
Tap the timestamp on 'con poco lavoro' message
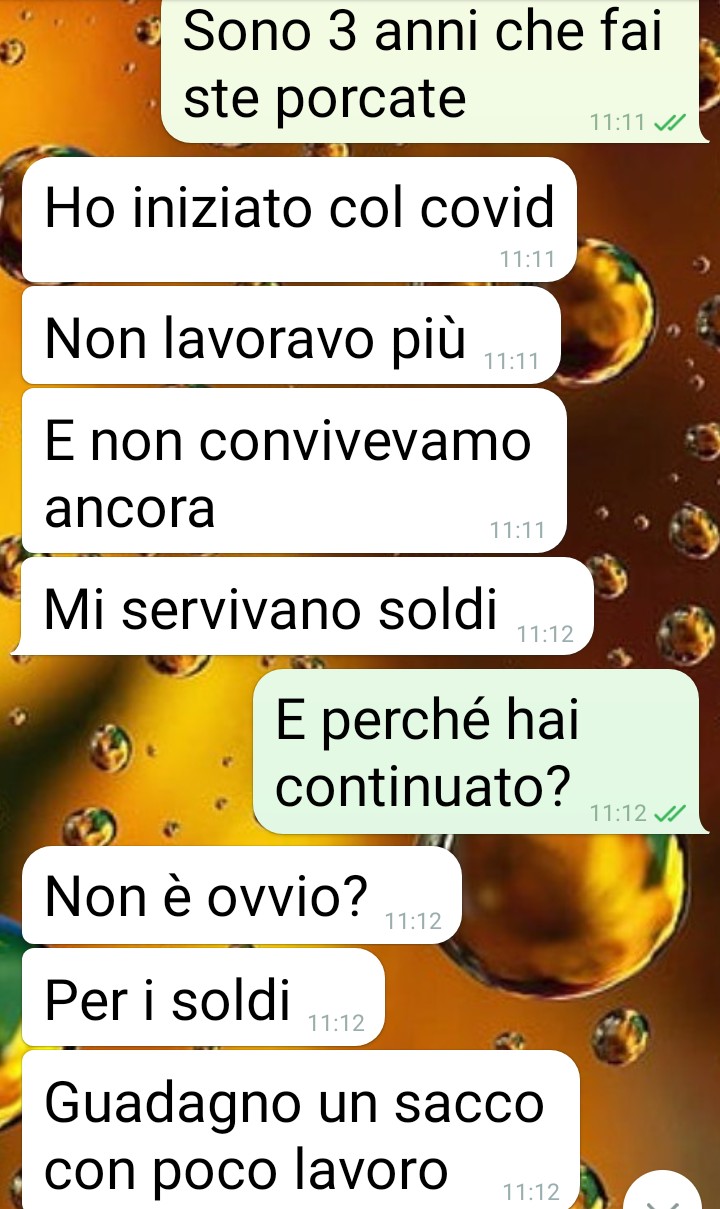click(x=531, y=1192)
